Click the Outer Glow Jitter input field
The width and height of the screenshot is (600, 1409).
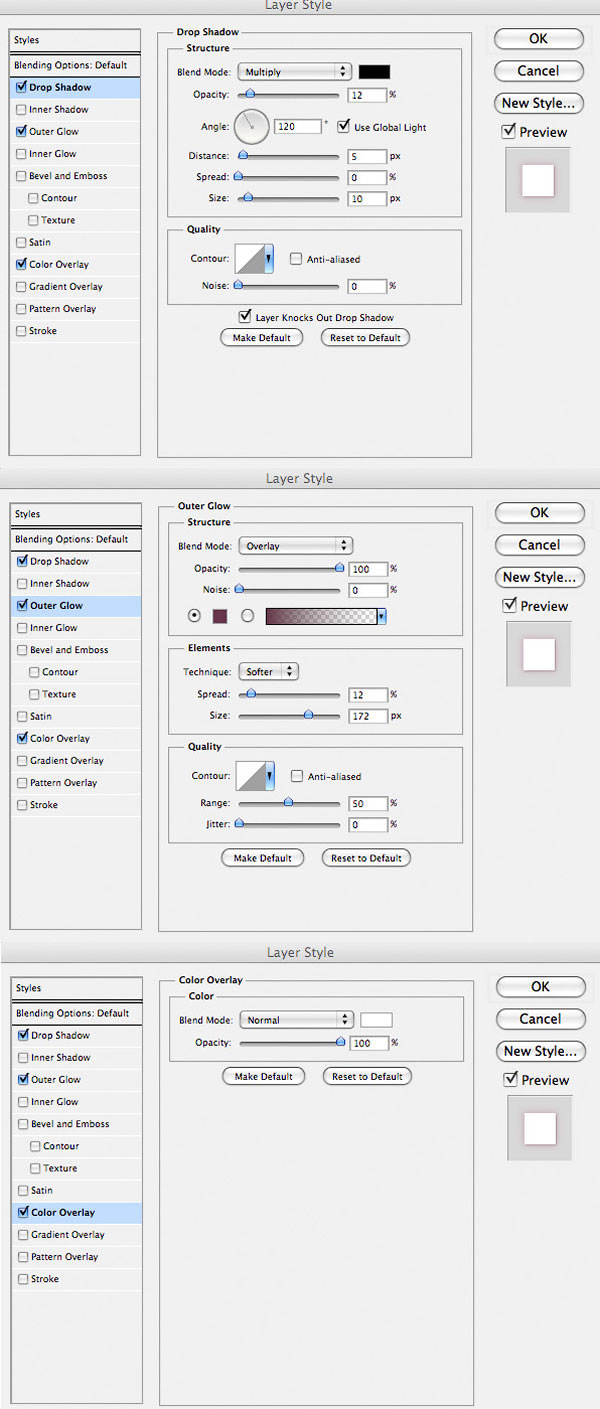point(368,825)
